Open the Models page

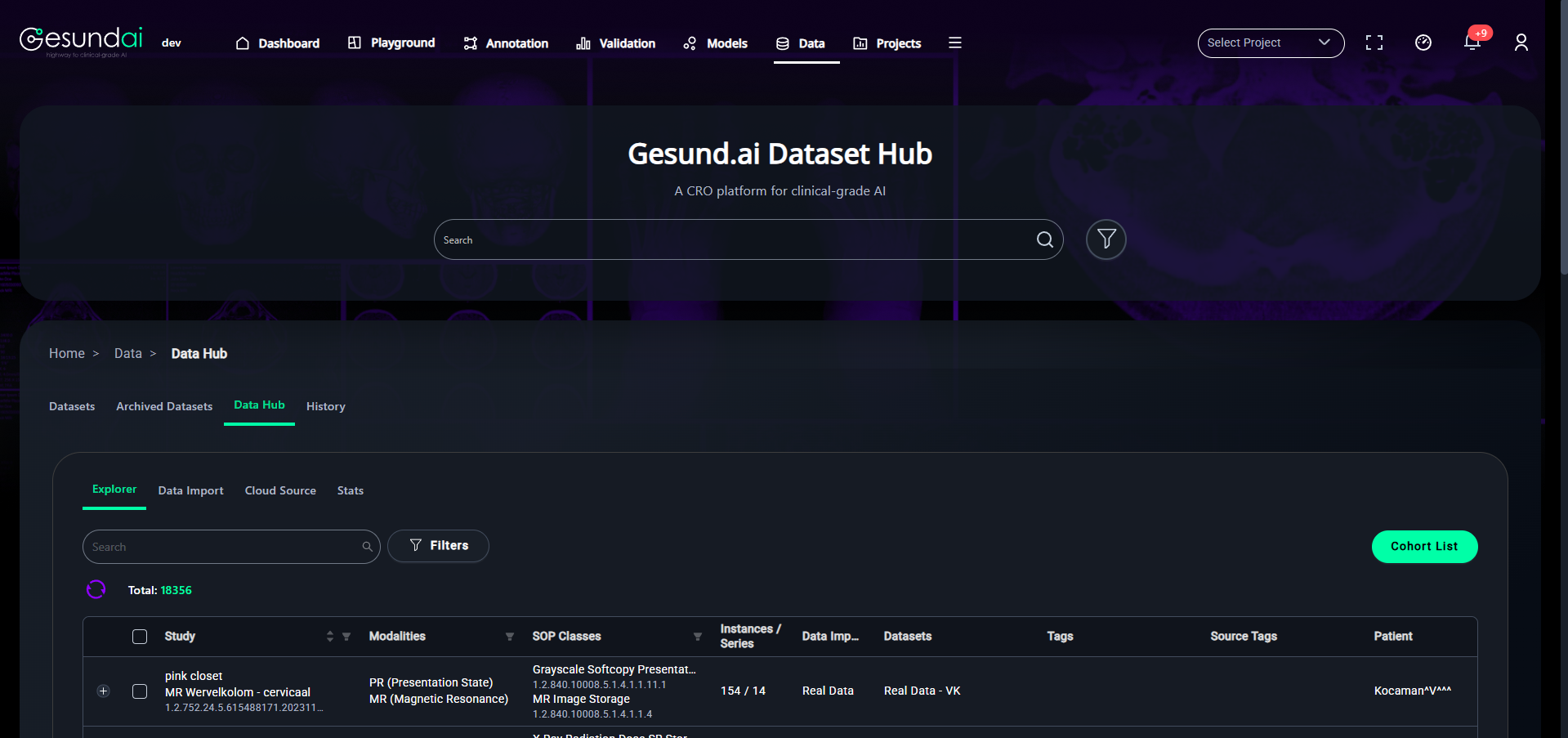pos(716,43)
